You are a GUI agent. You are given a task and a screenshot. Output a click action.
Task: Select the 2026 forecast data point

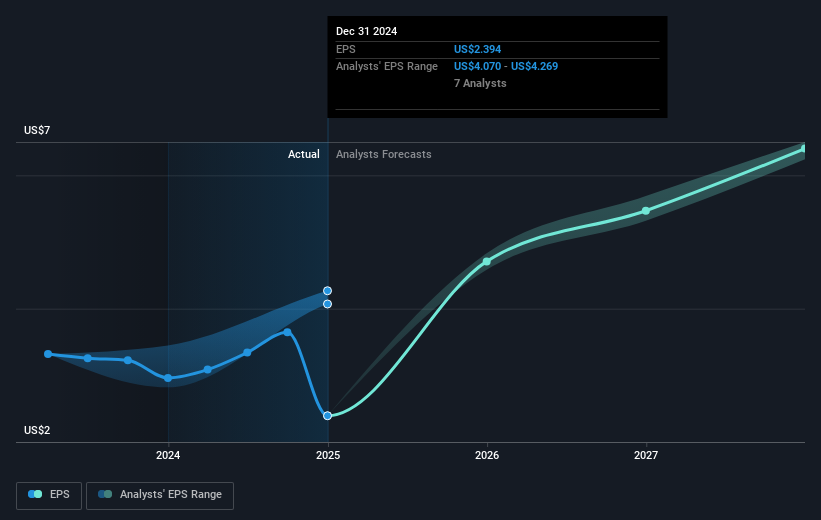[x=486, y=261]
